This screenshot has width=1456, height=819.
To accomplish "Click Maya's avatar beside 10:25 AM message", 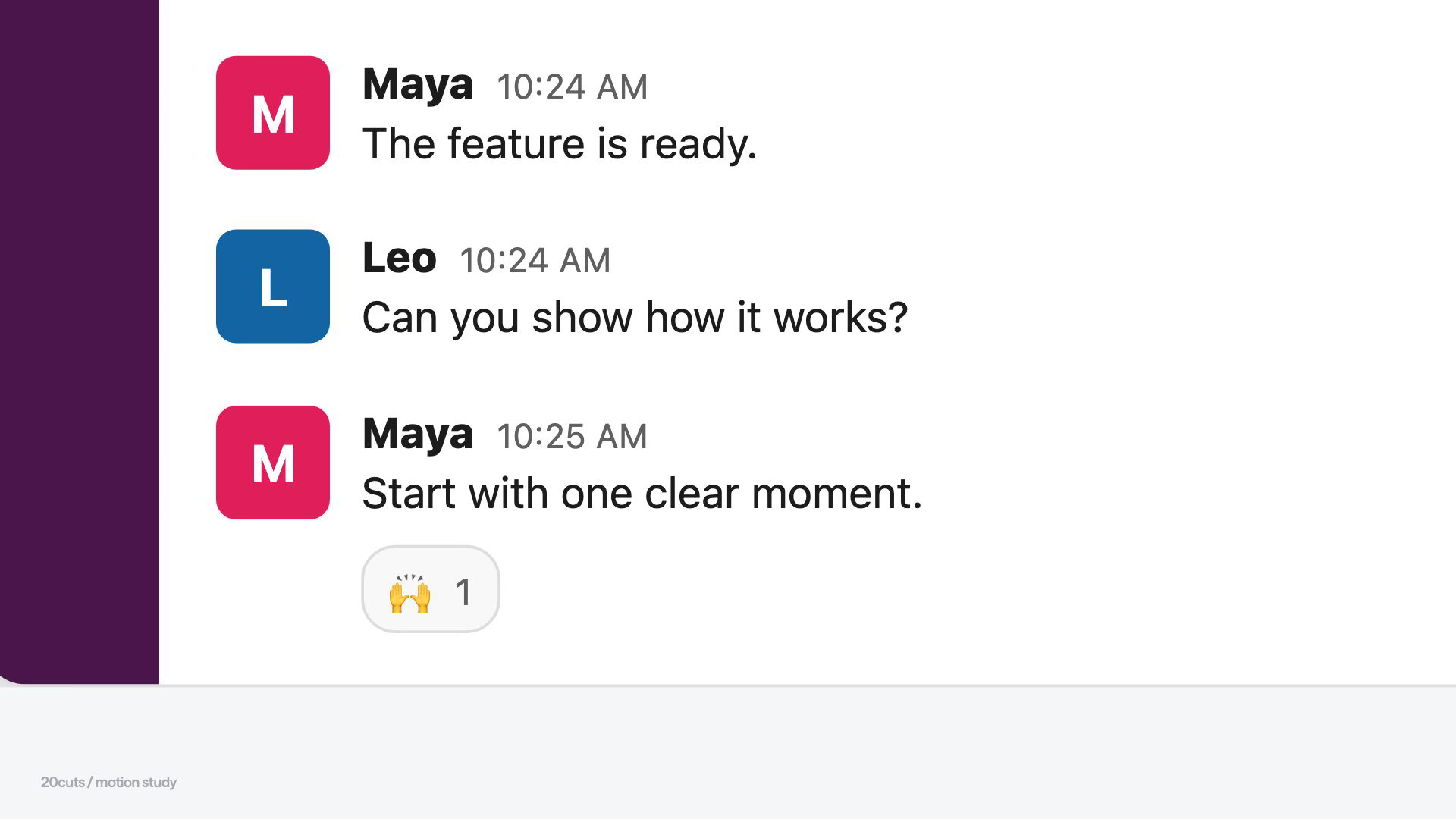I will point(273,463).
